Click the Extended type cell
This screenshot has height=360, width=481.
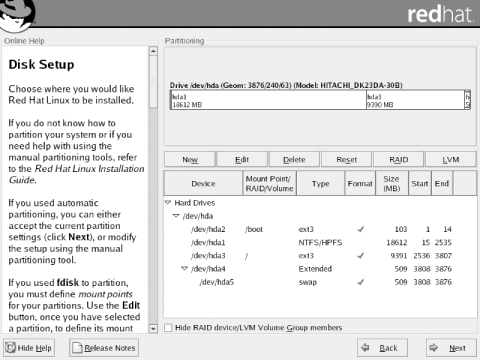(x=315, y=269)
